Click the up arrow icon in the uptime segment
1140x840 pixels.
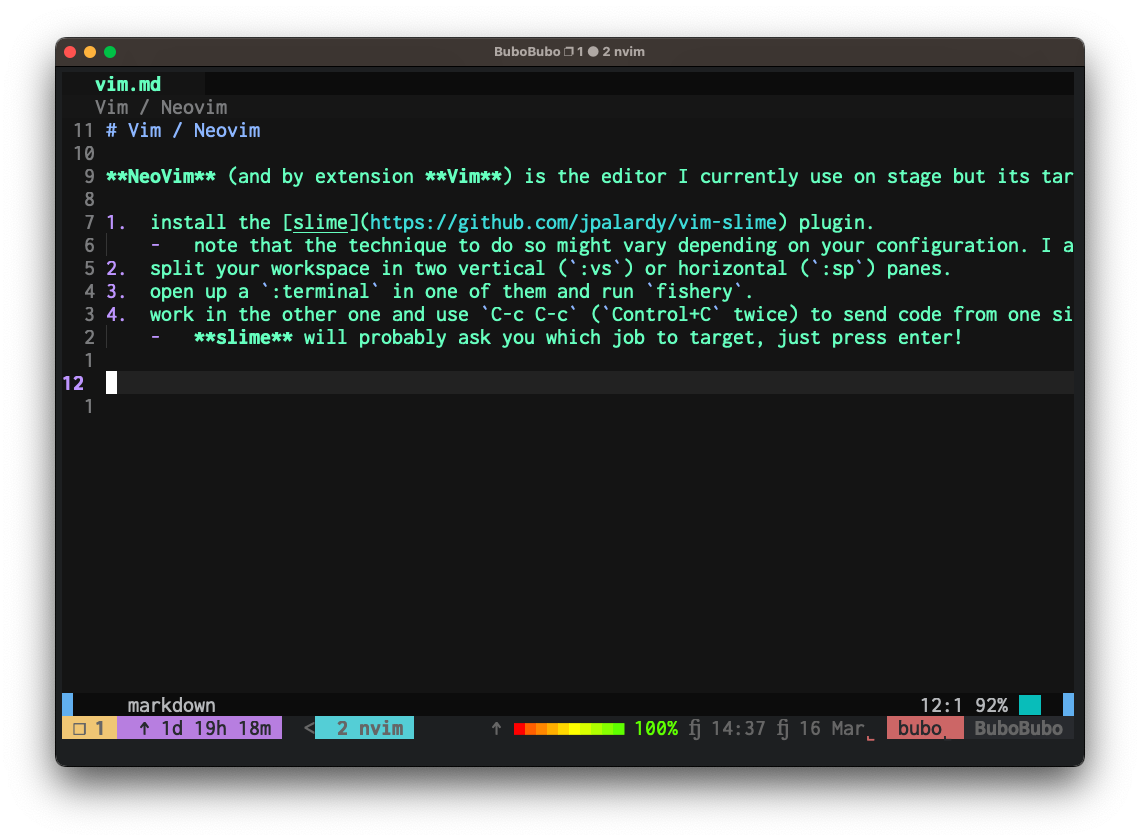pyautogui.click(x=145, y=728)
